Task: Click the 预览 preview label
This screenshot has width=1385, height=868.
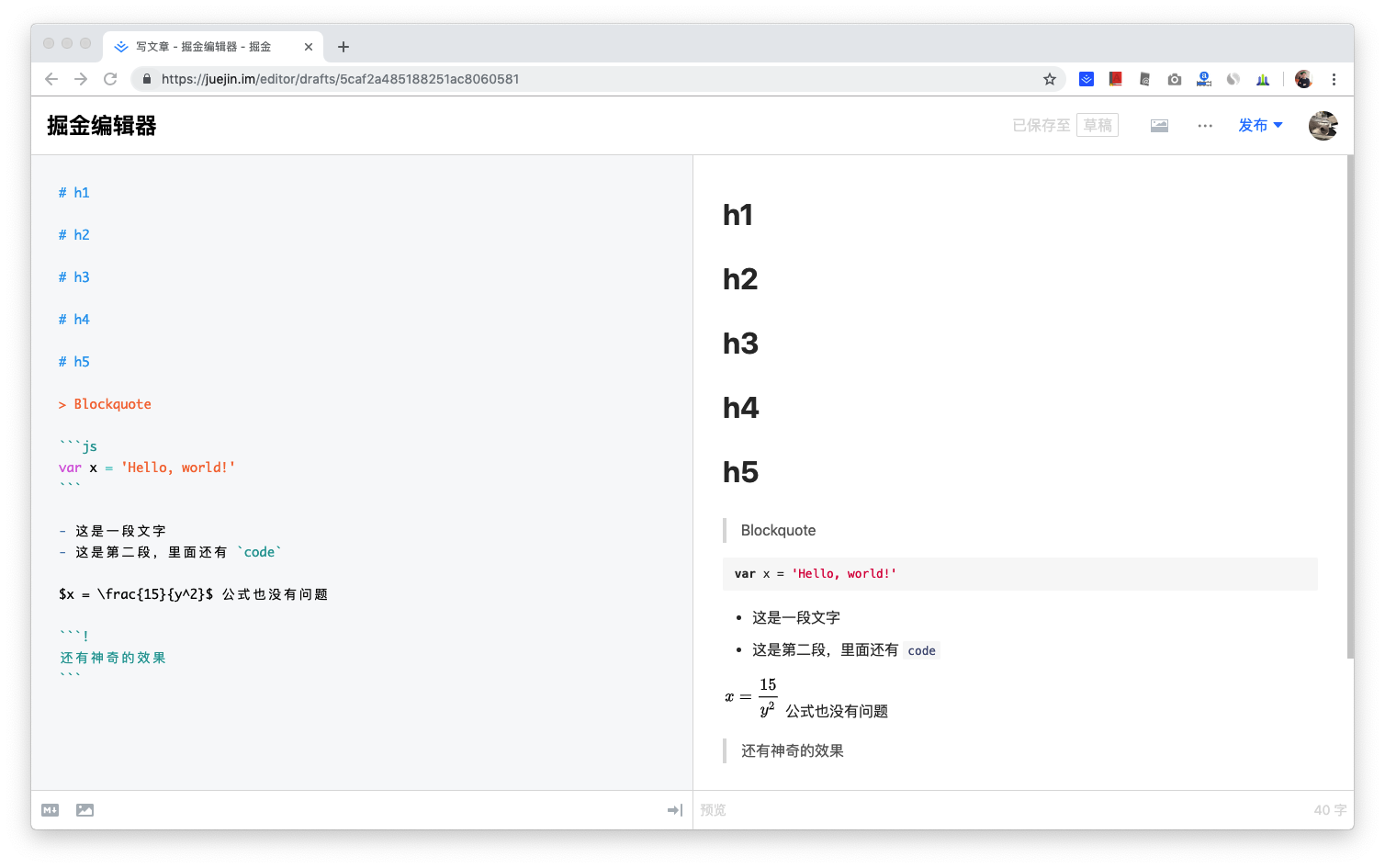Action: (x=713, y=810)
